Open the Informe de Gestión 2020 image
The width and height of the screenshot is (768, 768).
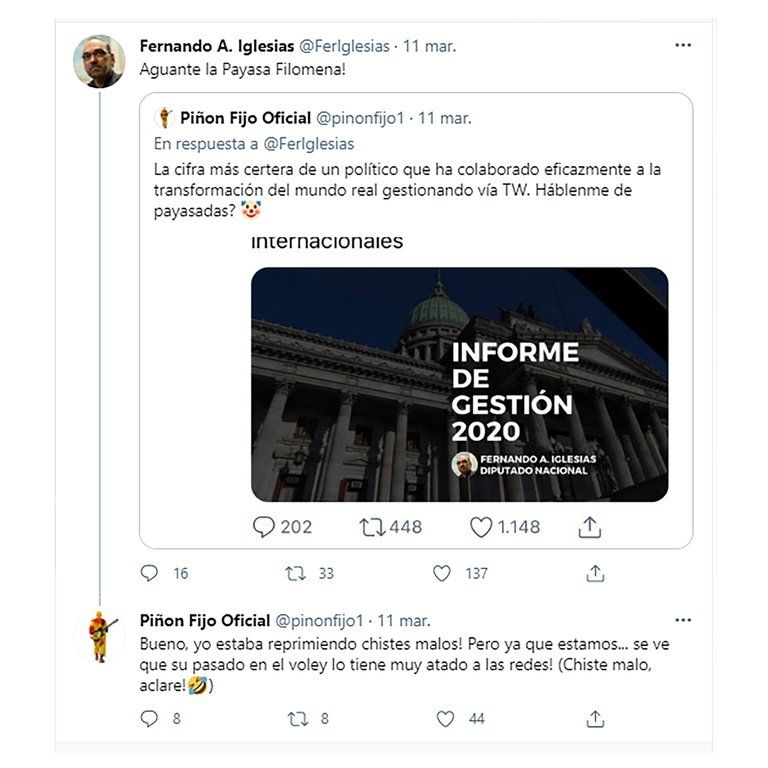459,384
